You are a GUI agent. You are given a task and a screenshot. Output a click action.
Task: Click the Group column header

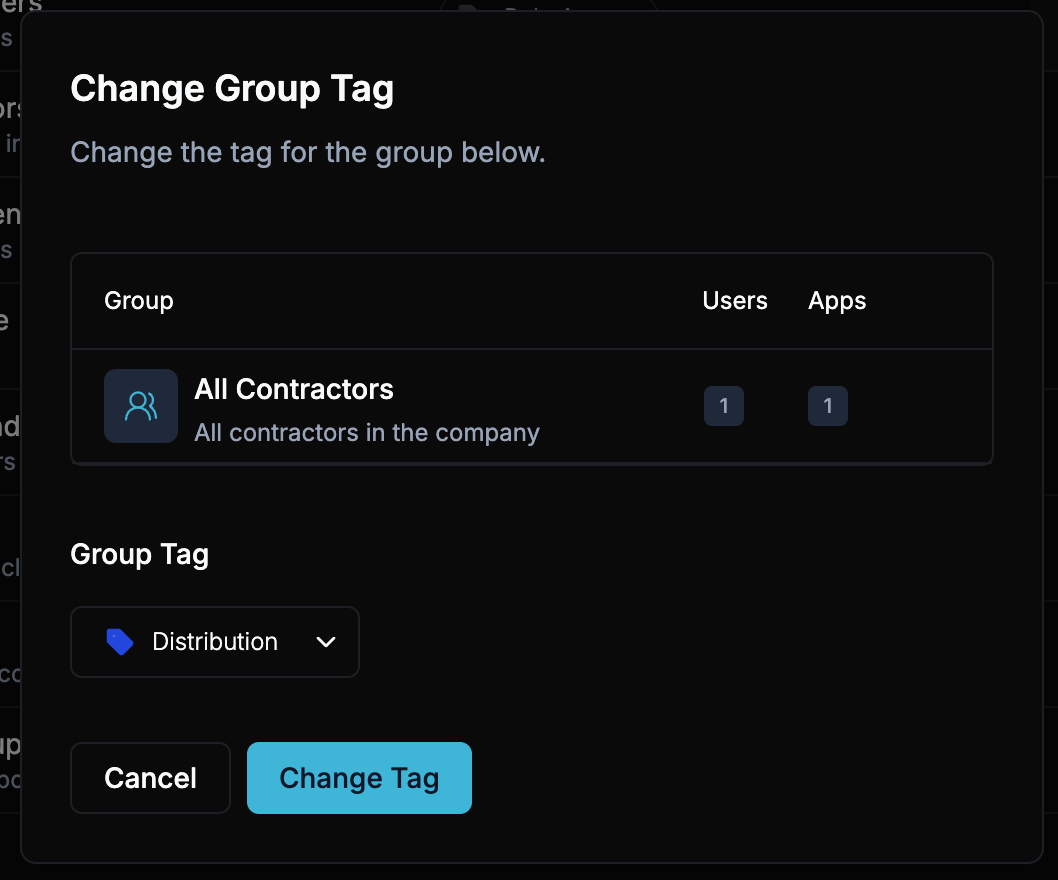coord(138,300)
